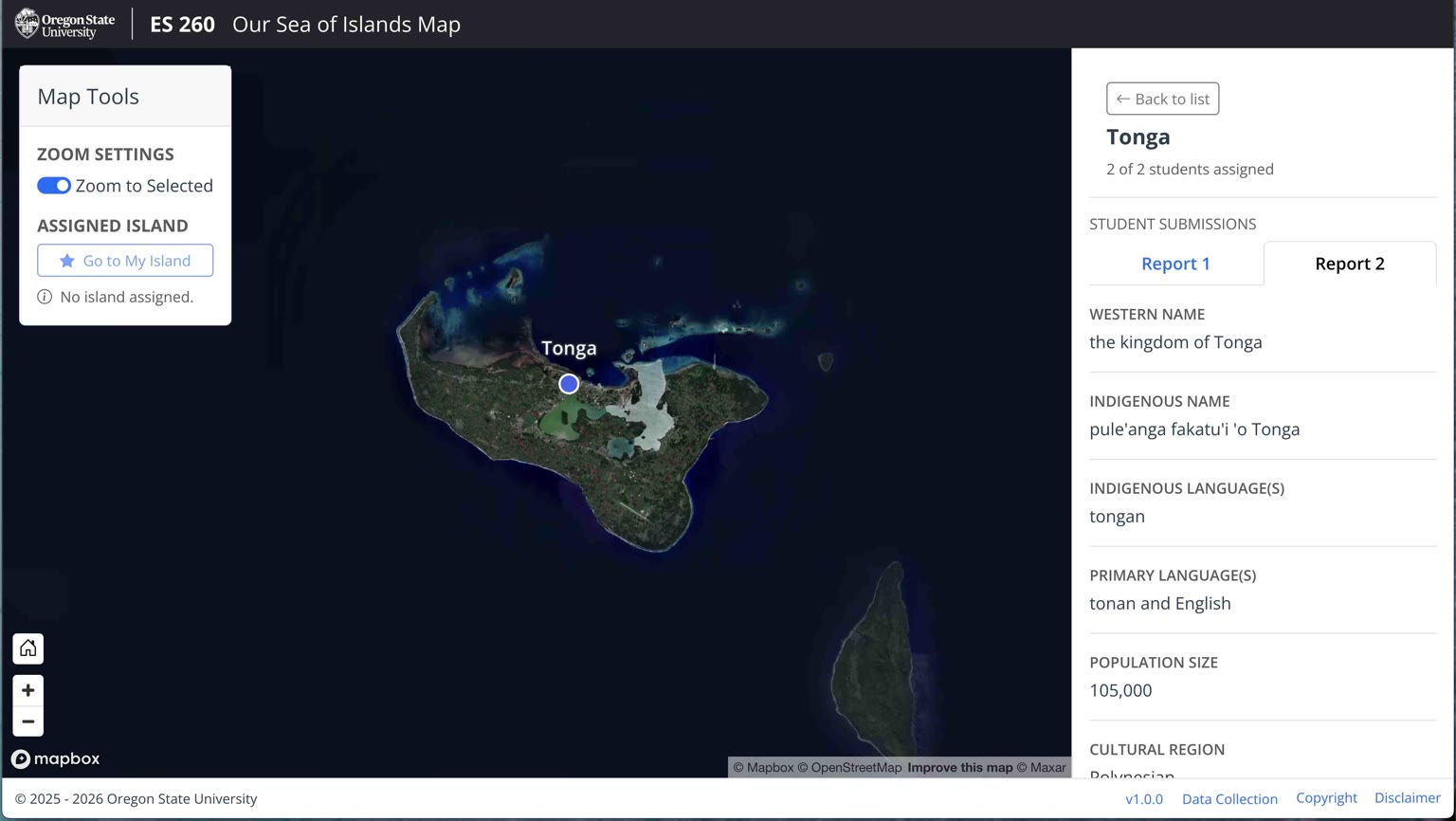Viewport: 1456px width, 821px height.
Task: Click the v1.0.0 version link
Action: point(1144,799)
